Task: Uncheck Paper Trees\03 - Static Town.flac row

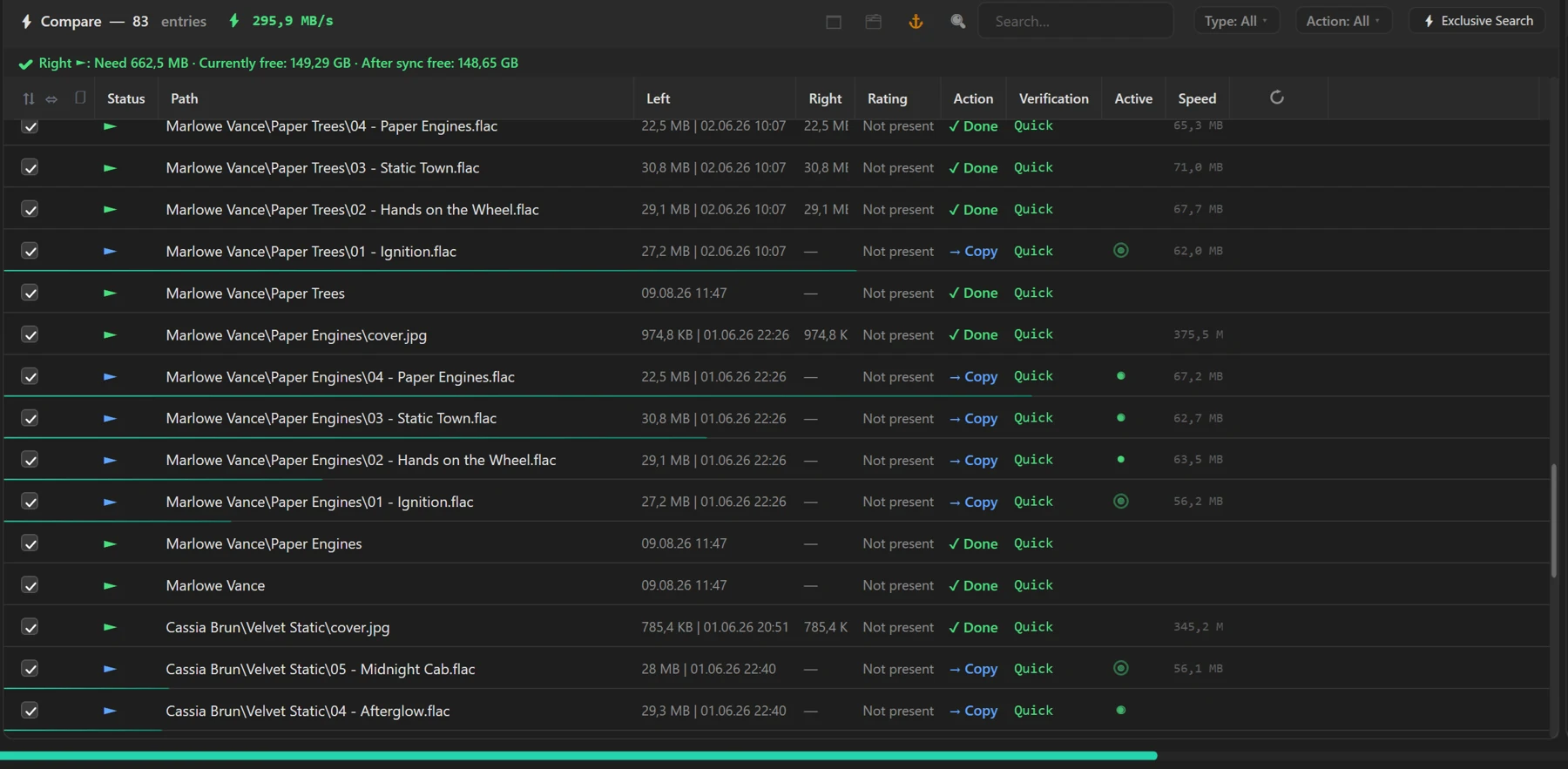Action: pos(30,167)
